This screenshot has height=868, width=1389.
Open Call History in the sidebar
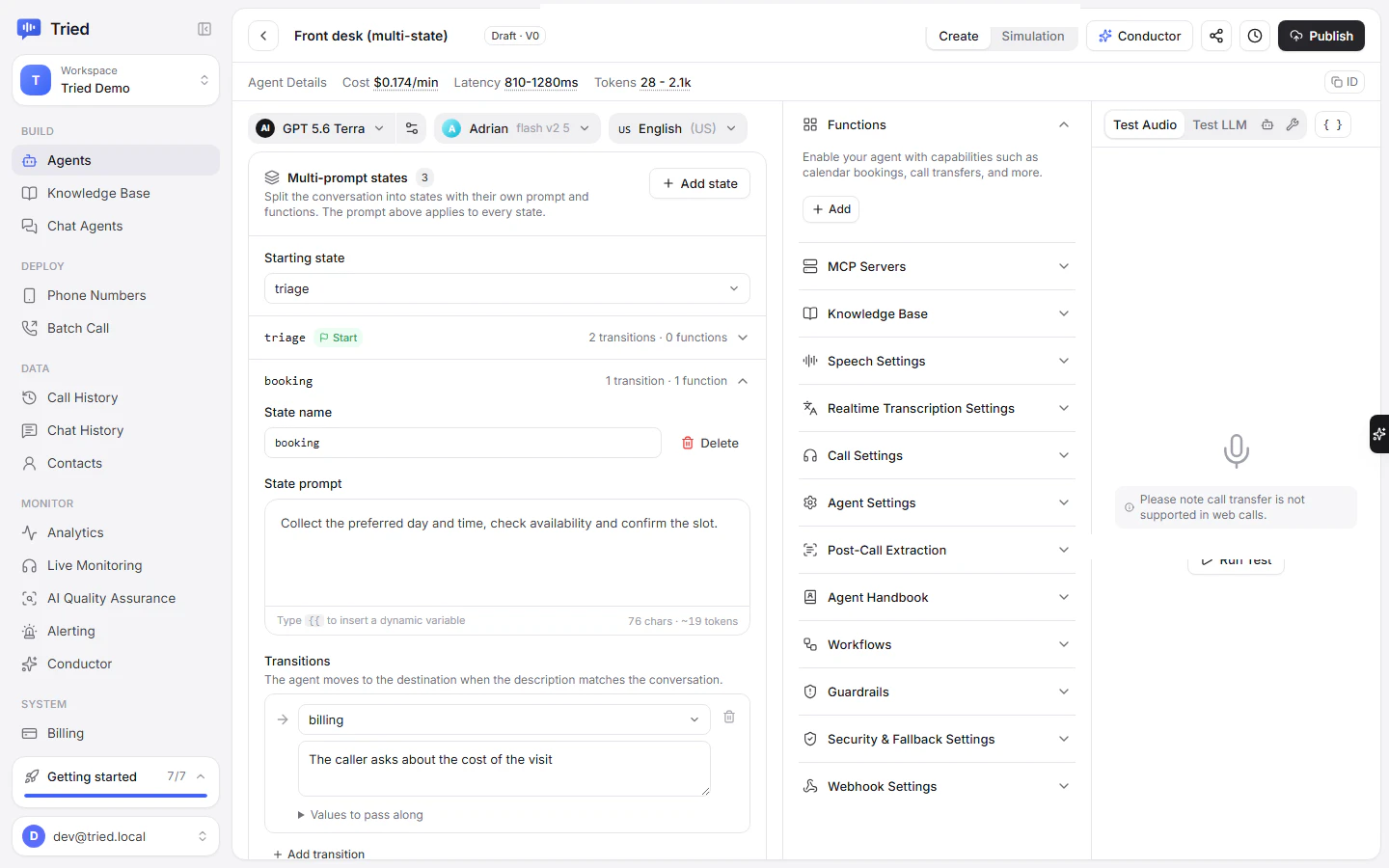[x=116, y=397]
